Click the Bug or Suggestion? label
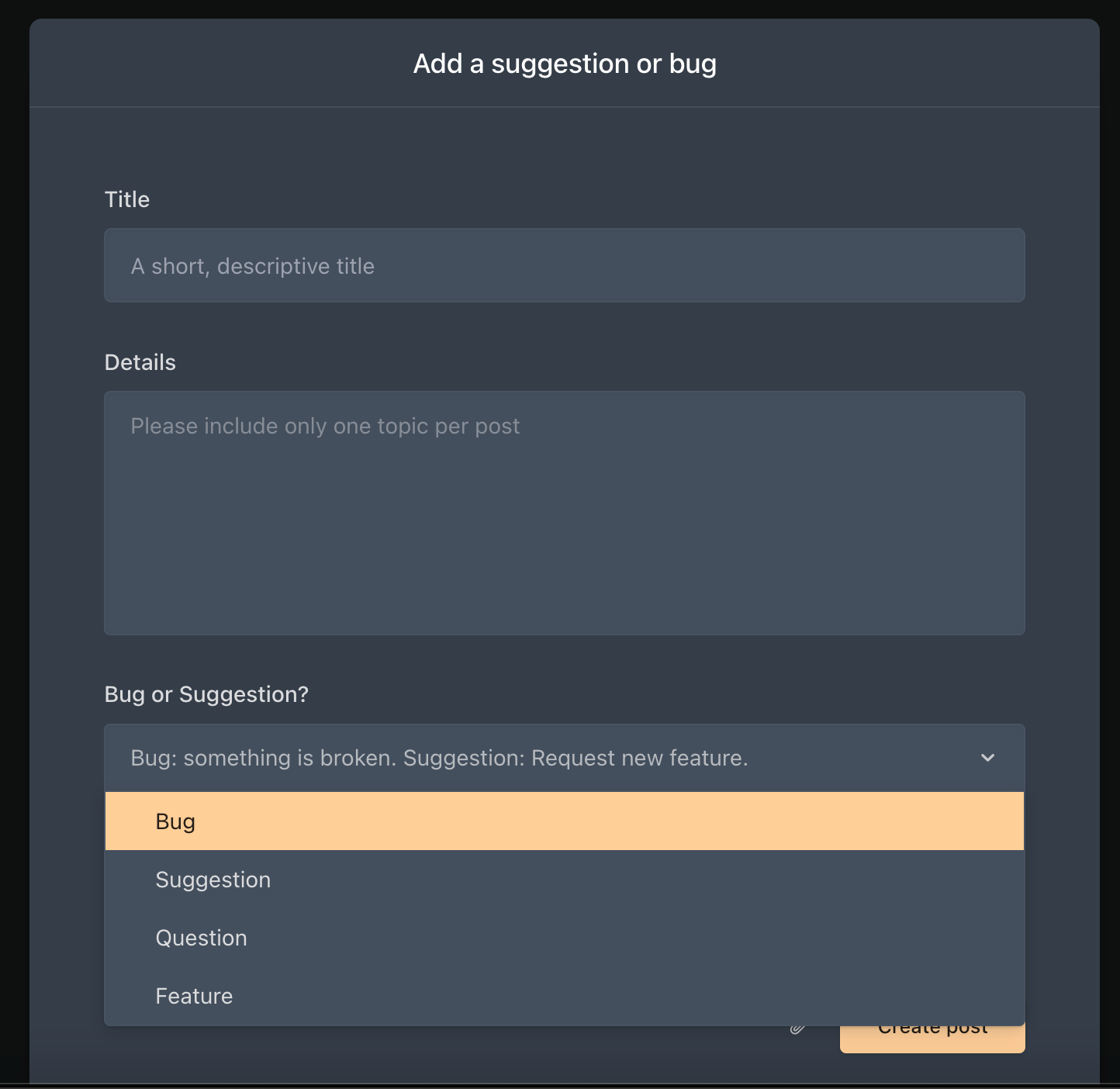 [206, 694]
